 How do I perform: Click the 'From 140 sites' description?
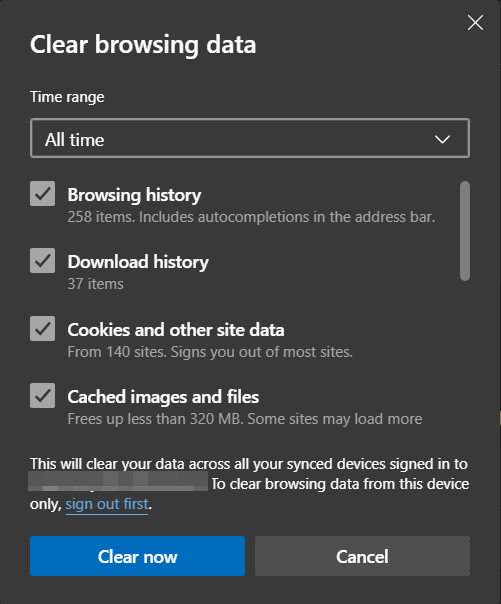tap(210, 352)
